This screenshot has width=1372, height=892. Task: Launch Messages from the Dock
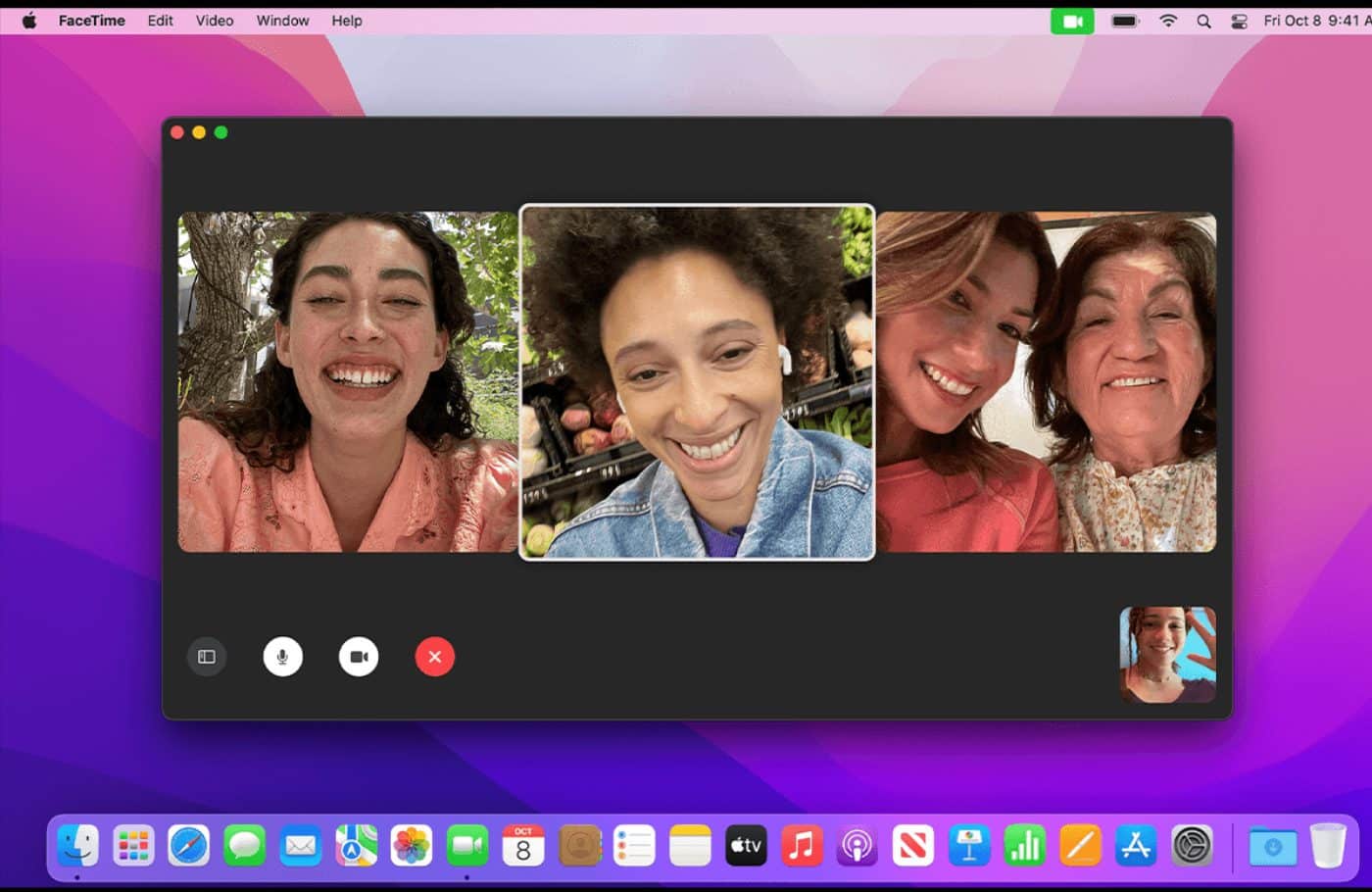point(244,846)
